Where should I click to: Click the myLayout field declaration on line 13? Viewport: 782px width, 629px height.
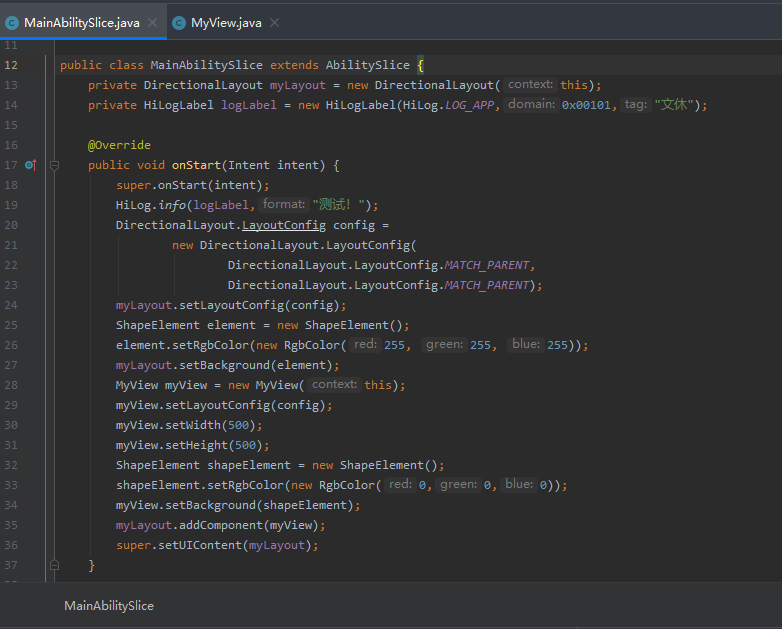coord(298,85)
